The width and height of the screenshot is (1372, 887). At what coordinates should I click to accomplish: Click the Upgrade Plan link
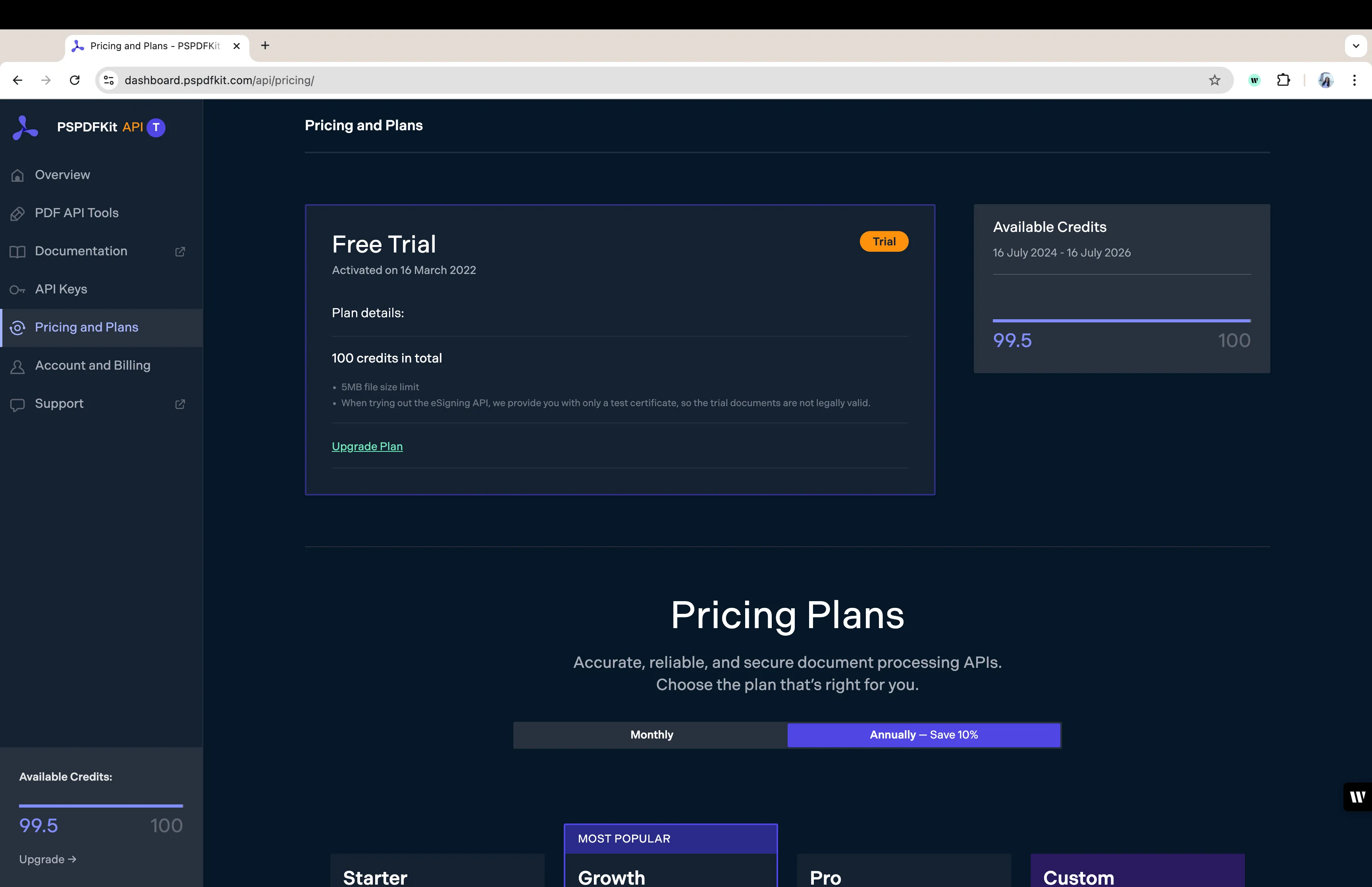click(367, 446)
